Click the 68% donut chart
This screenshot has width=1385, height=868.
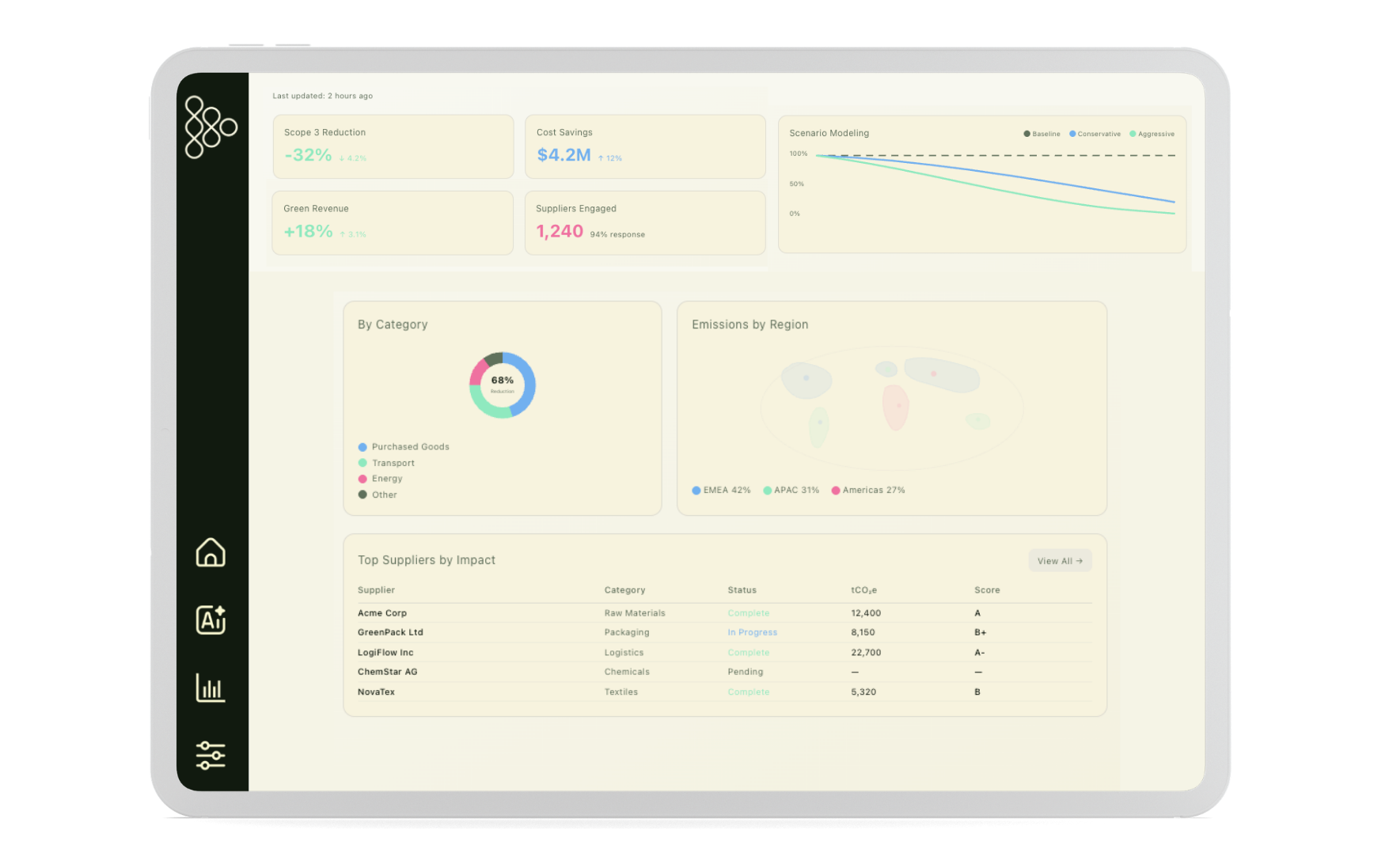(503, 385)
